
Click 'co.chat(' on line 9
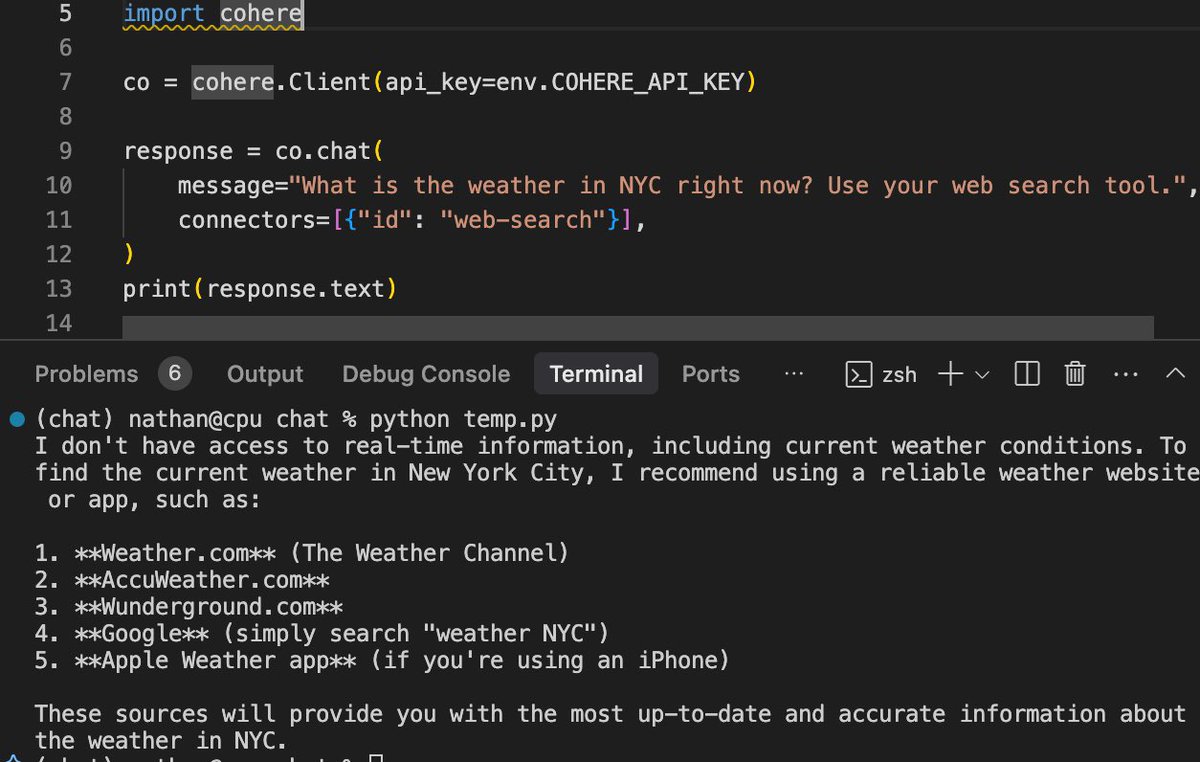pyautogui.click(x=330, y=151)
